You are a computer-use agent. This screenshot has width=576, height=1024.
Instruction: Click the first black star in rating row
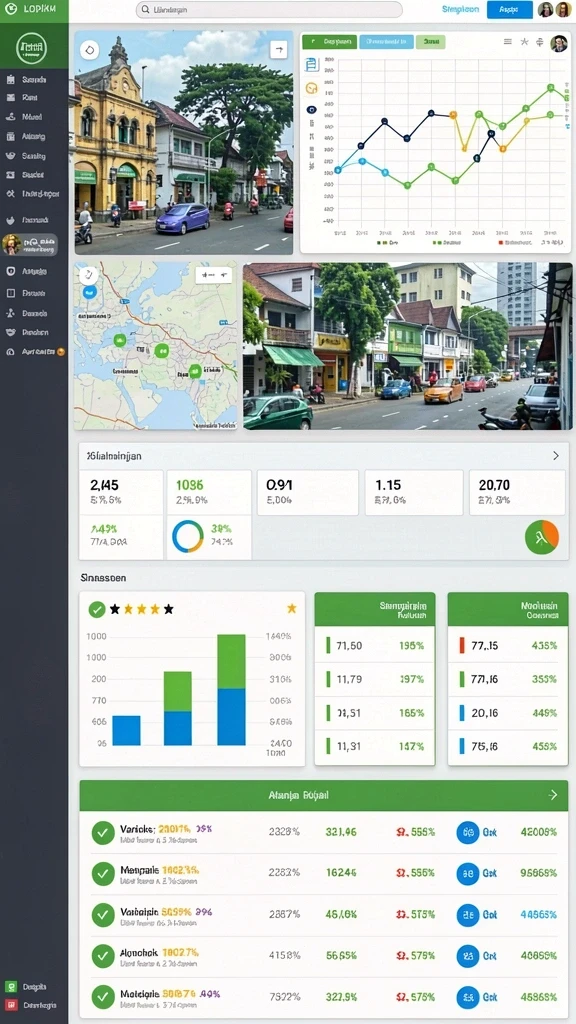(115, 609)
